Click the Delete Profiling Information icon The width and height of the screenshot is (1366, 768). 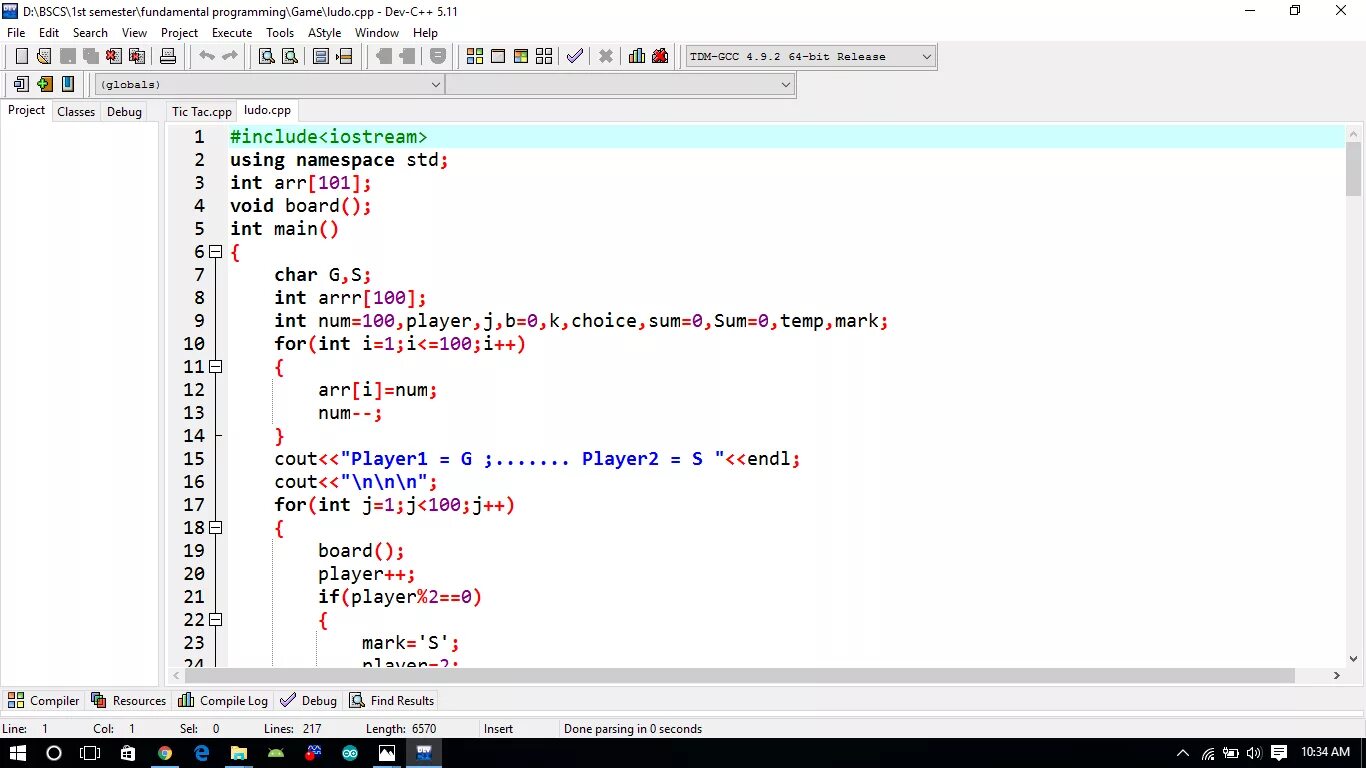click(x=660, y=56)
